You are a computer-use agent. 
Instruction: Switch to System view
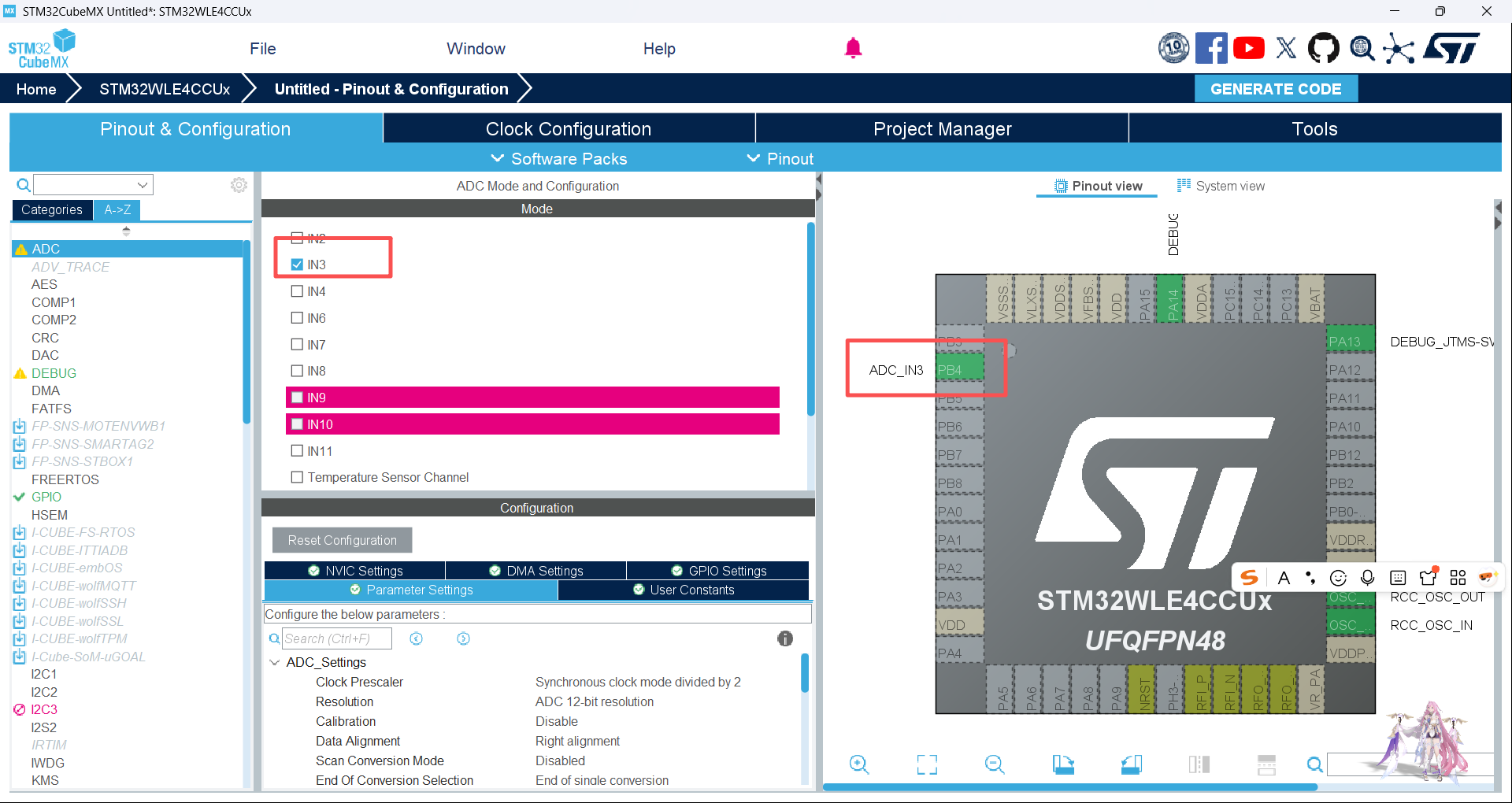(1221, 186)
